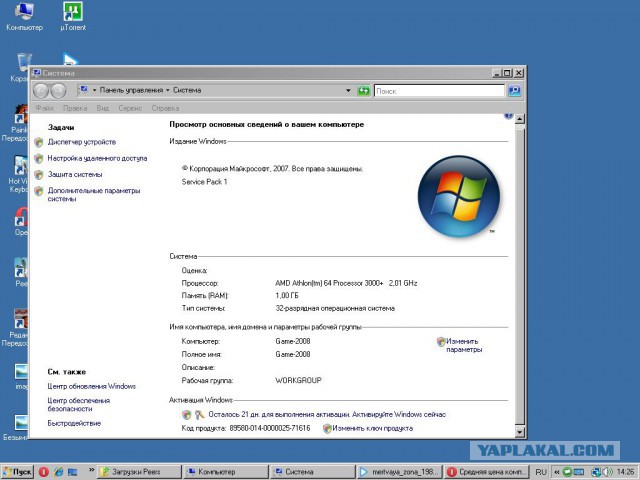640x480 pixels.
Task: Click the network tray icon
Action: 597,472
